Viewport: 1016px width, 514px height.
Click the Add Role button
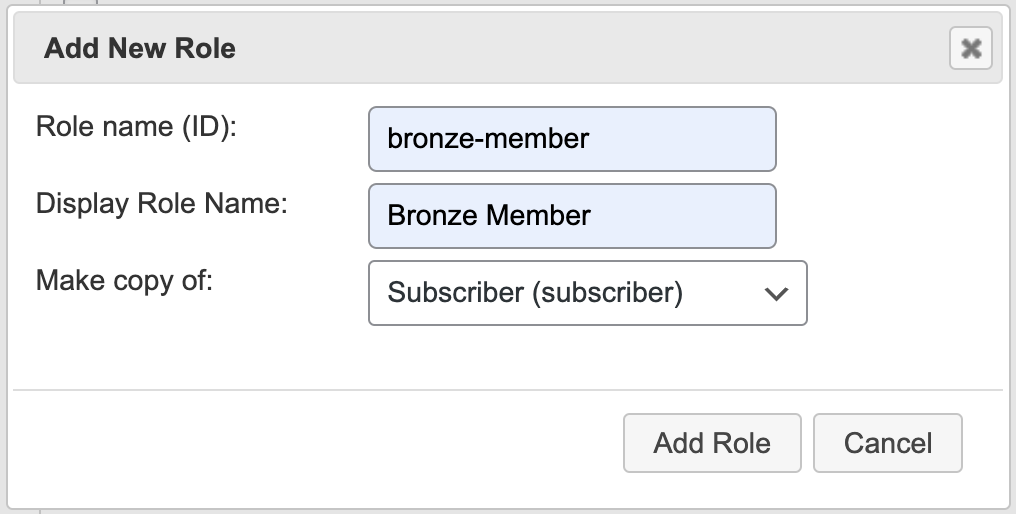712,443
